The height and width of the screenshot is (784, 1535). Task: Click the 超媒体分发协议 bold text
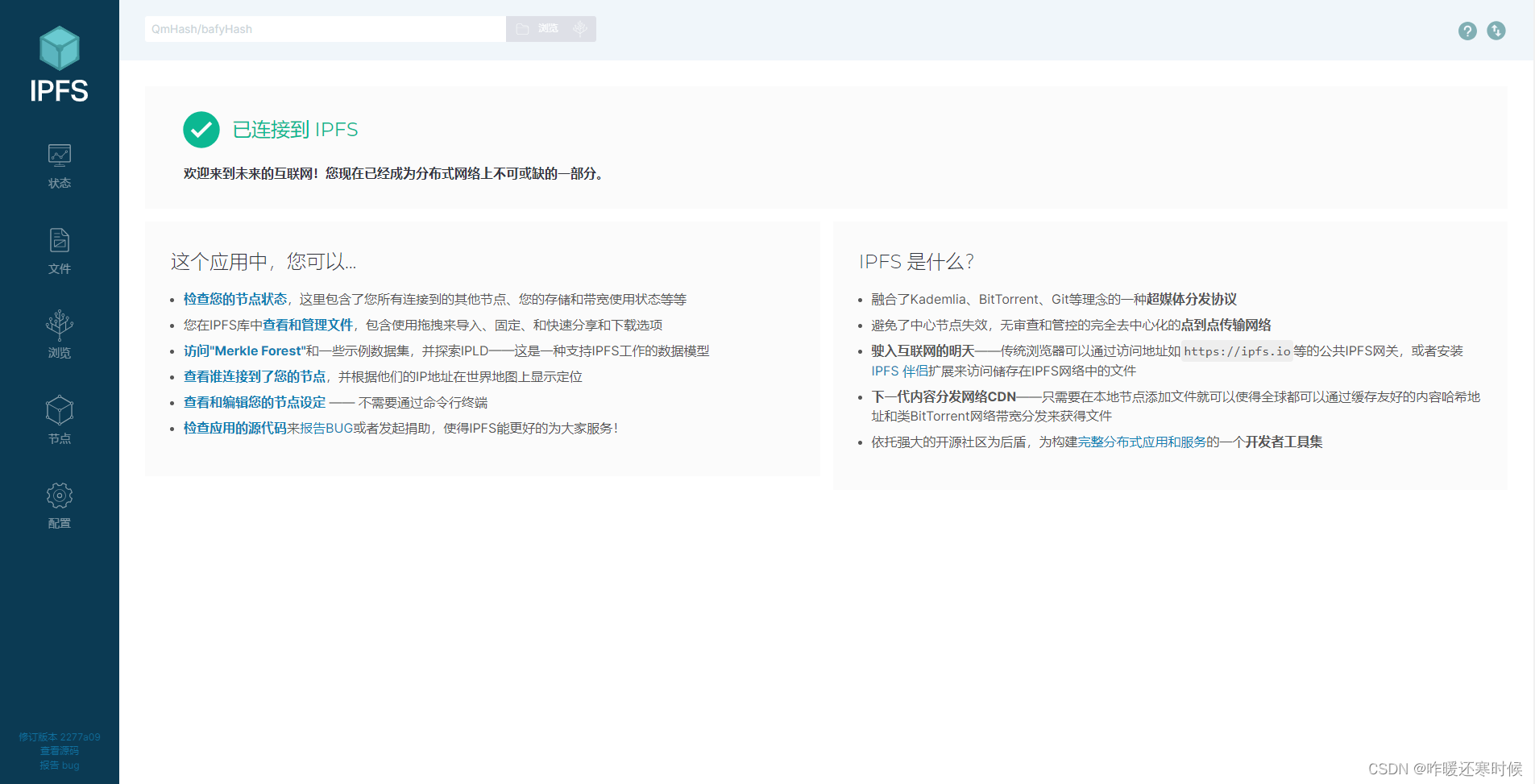pyautogui.click(x=1191, y=299)
